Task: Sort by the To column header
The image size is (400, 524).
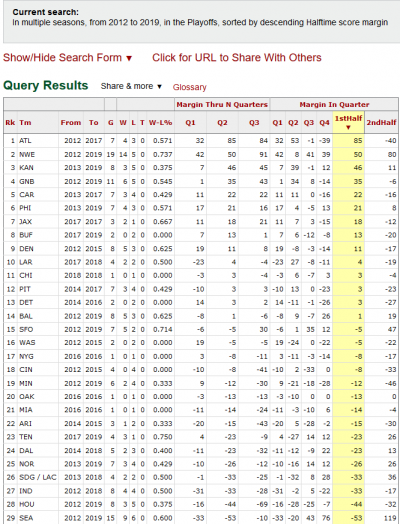Action: click(x=94, y=122)
